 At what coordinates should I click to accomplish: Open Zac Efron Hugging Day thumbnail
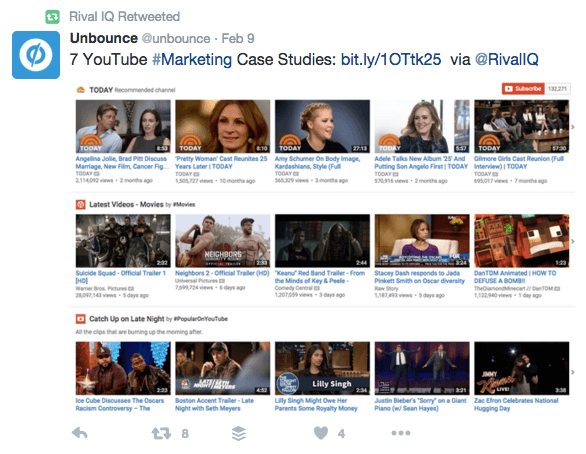[x=522, y=368]
